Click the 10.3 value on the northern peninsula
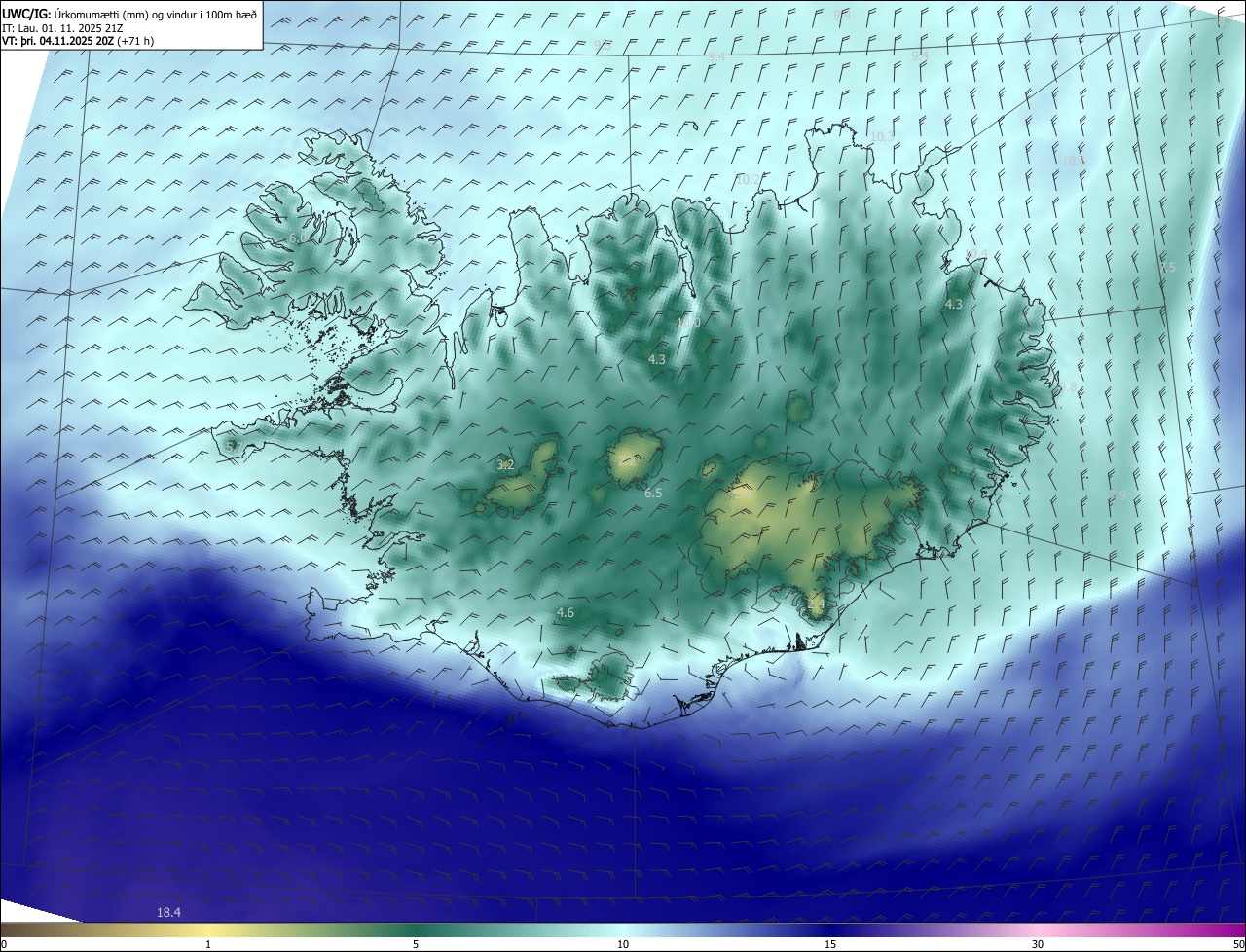Image resolution: width=1246 pixels, height=952 pixels. 882,136
